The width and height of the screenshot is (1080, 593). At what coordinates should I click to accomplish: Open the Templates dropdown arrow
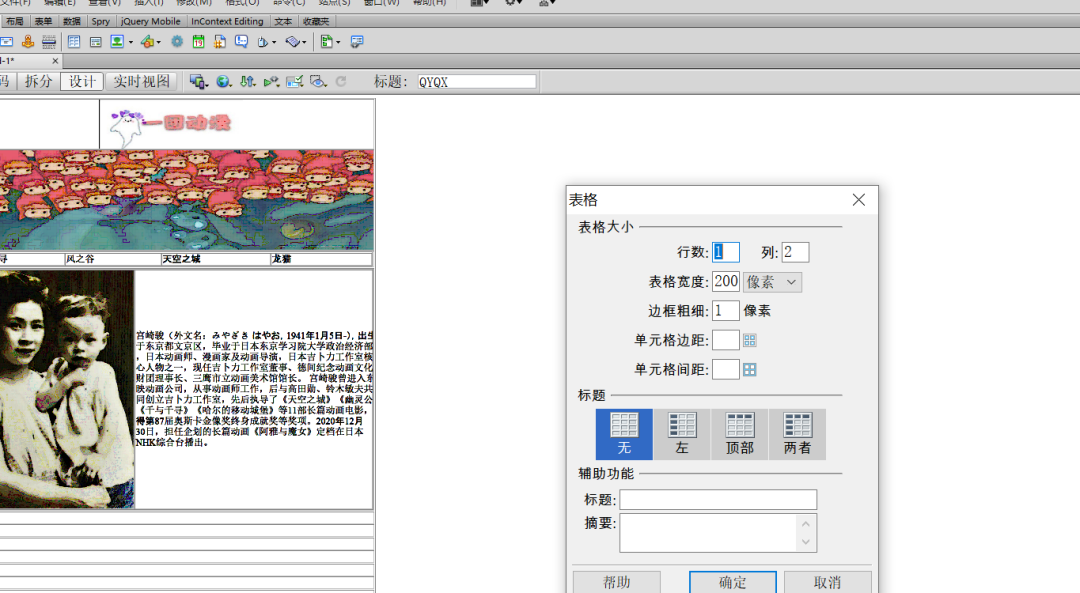[337, 41]
